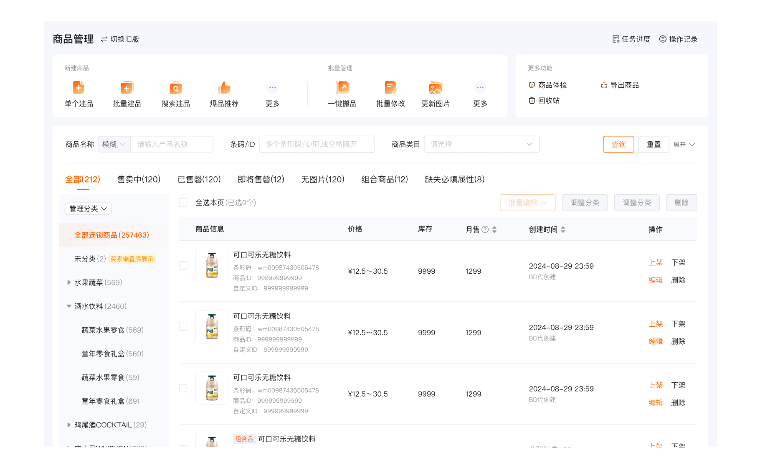Tick the 全选本页 select-all checkbox
This screenshot has height=468, width=760.
point(183,203)
